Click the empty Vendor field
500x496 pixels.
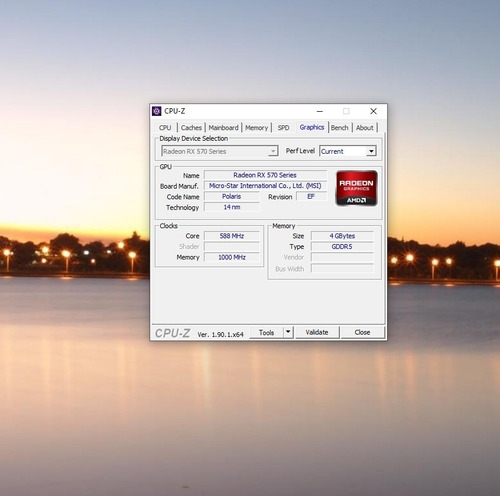[x=342, y=257]
